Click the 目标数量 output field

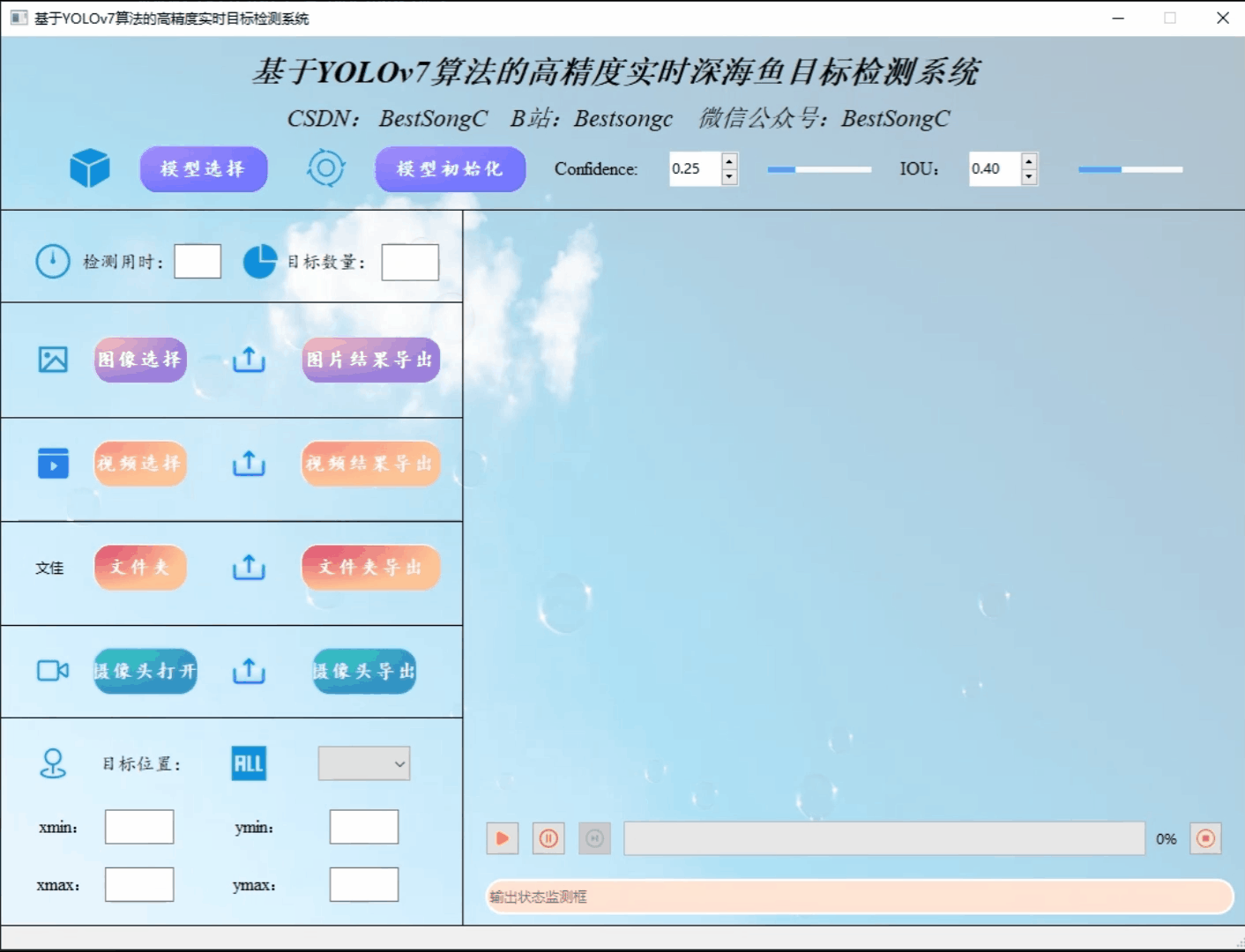[x=410, y=262]
